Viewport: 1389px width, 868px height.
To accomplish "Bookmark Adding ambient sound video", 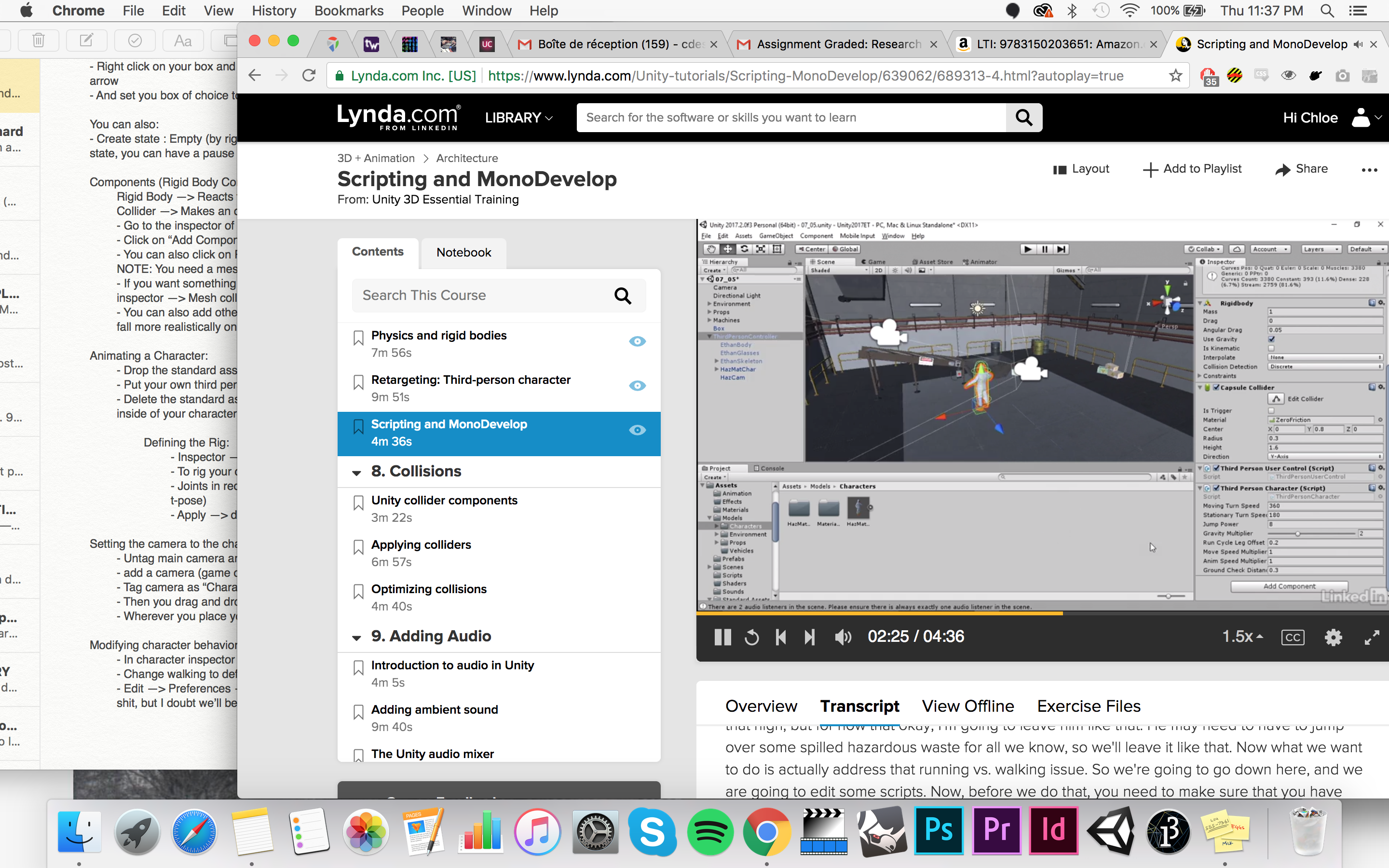I will pos(358,712).
